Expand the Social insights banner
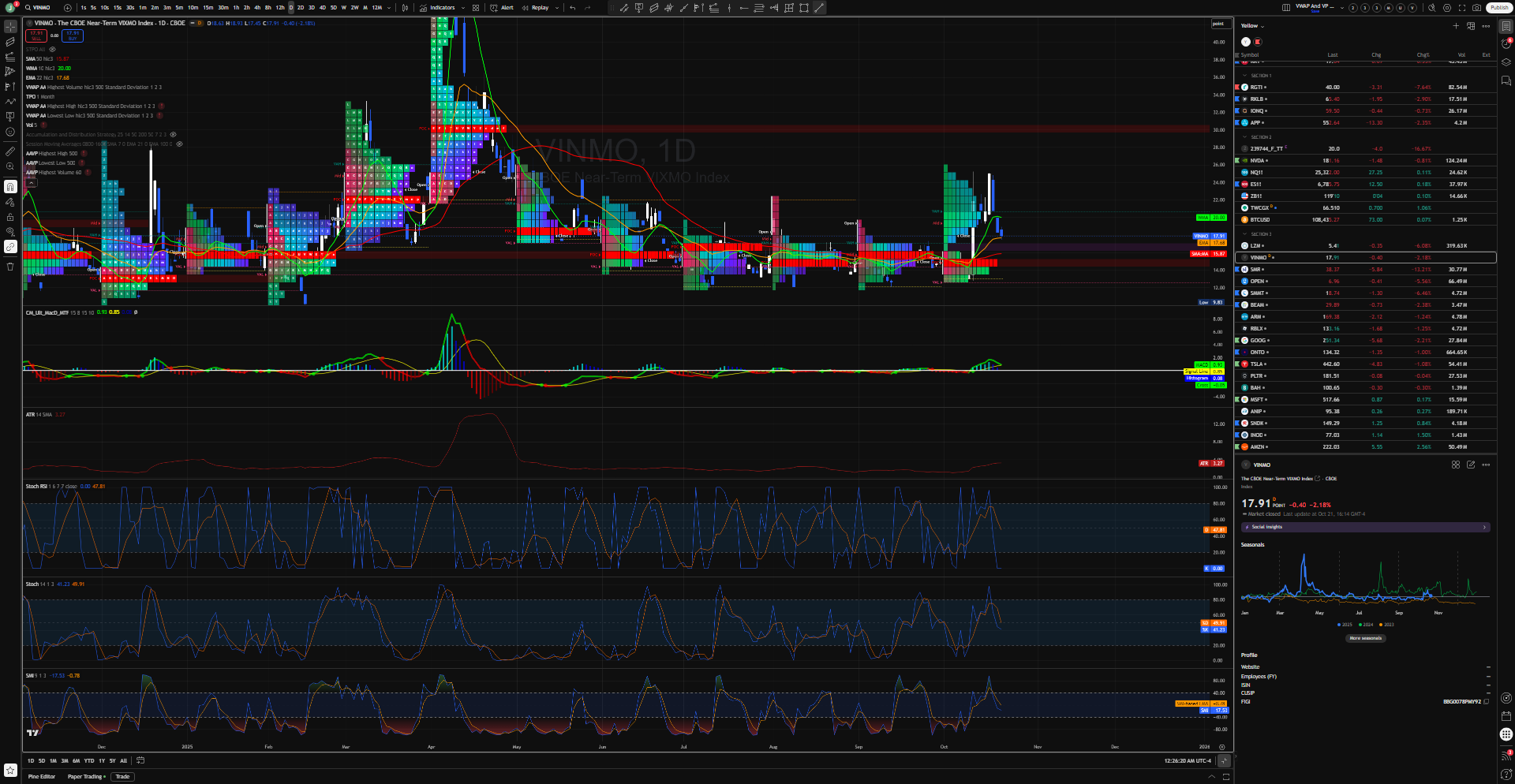The width and height of the screenshot is (1515, 784). [1366, 527]
